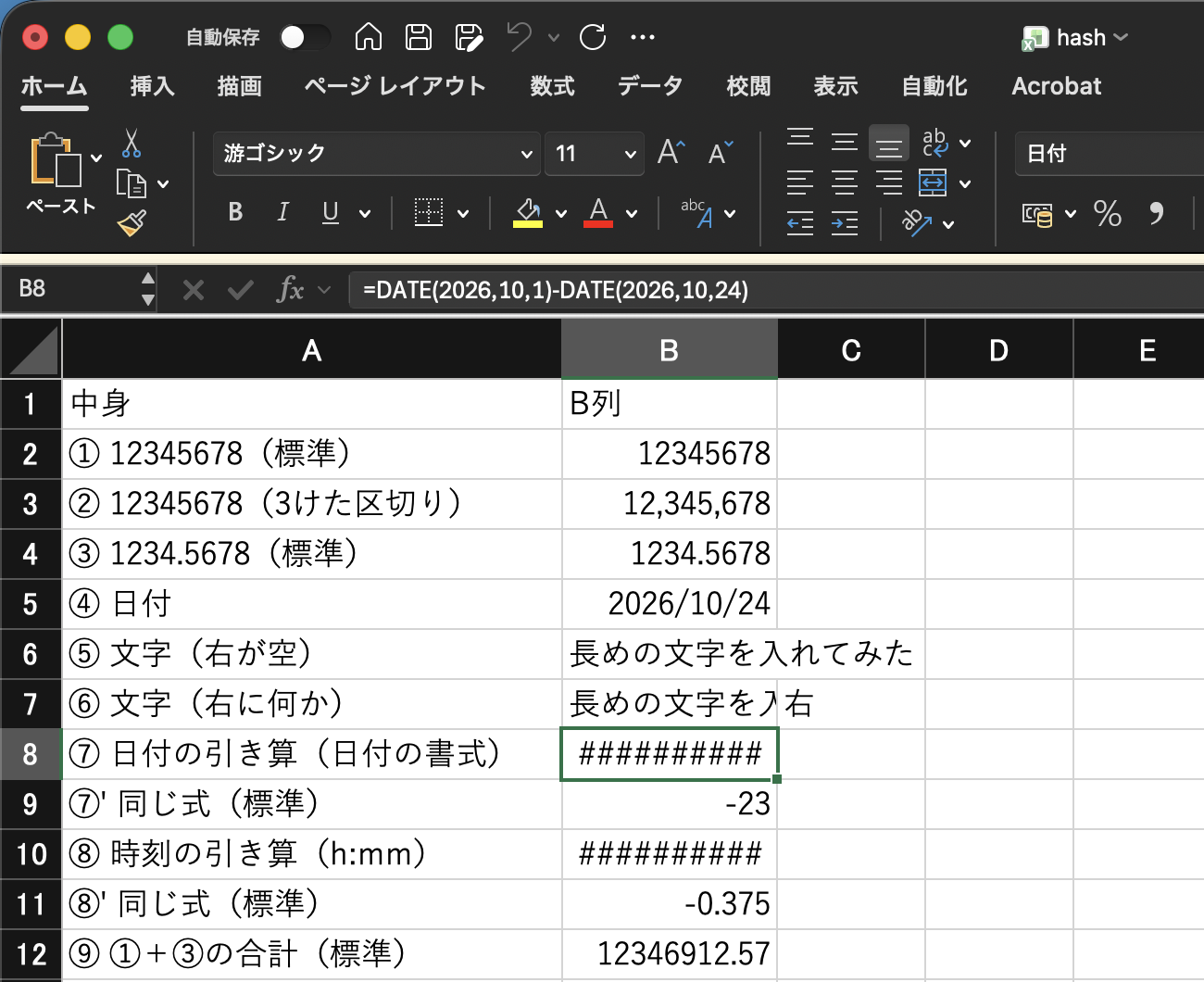This screenshot has width=1204, height=982.
Task: Toggle Underline formatting
Action: click(x=331, y=213)
